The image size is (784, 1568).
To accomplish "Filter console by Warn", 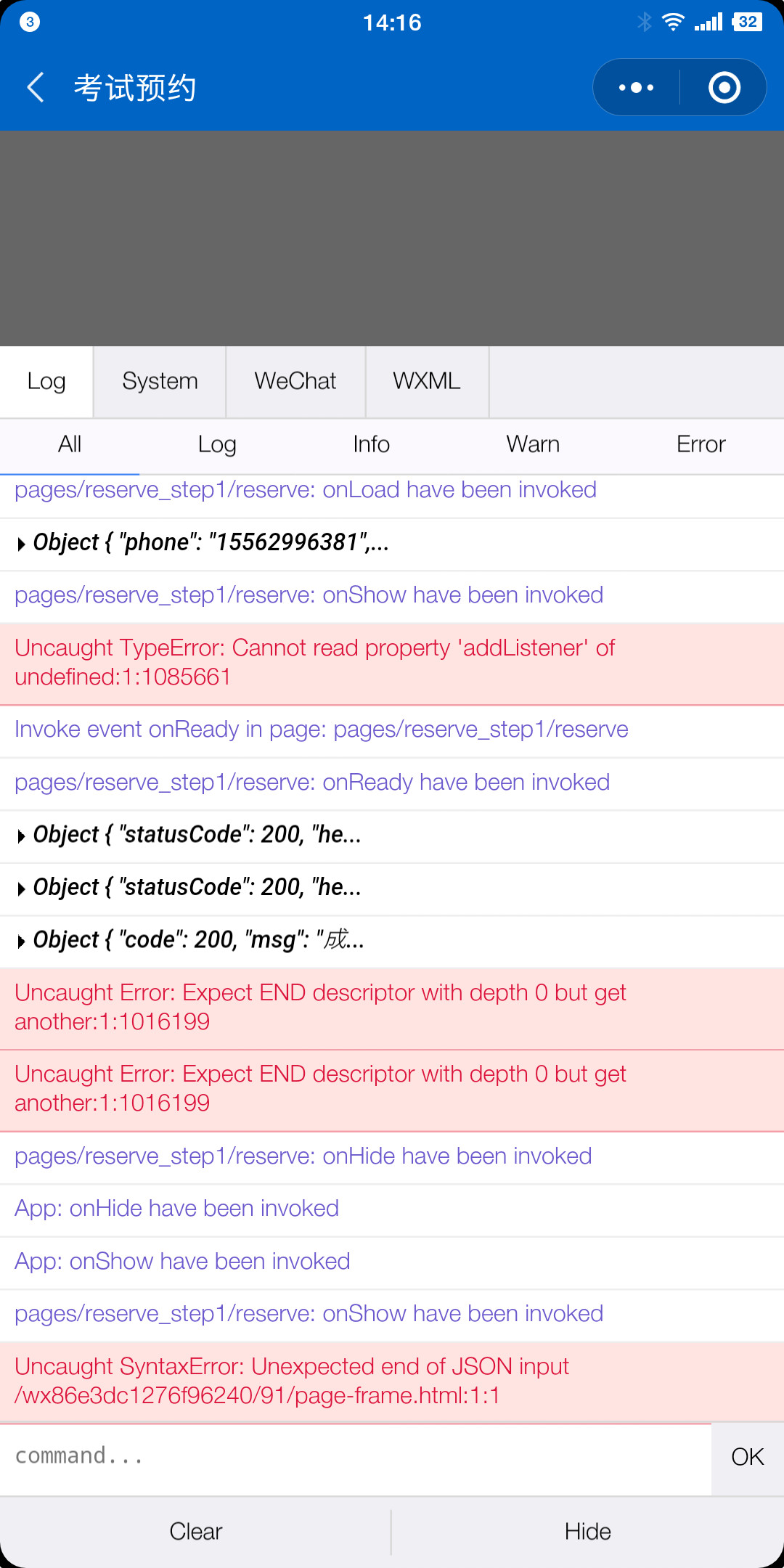I will [533, 444].
